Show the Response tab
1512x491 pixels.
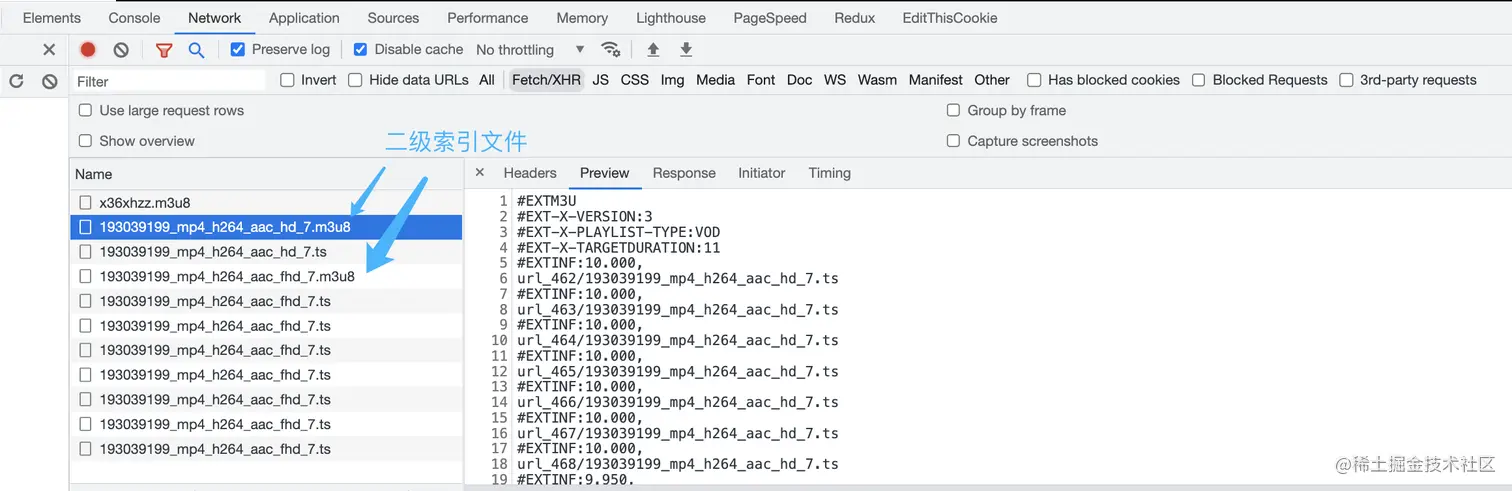[x=684, y=172]
